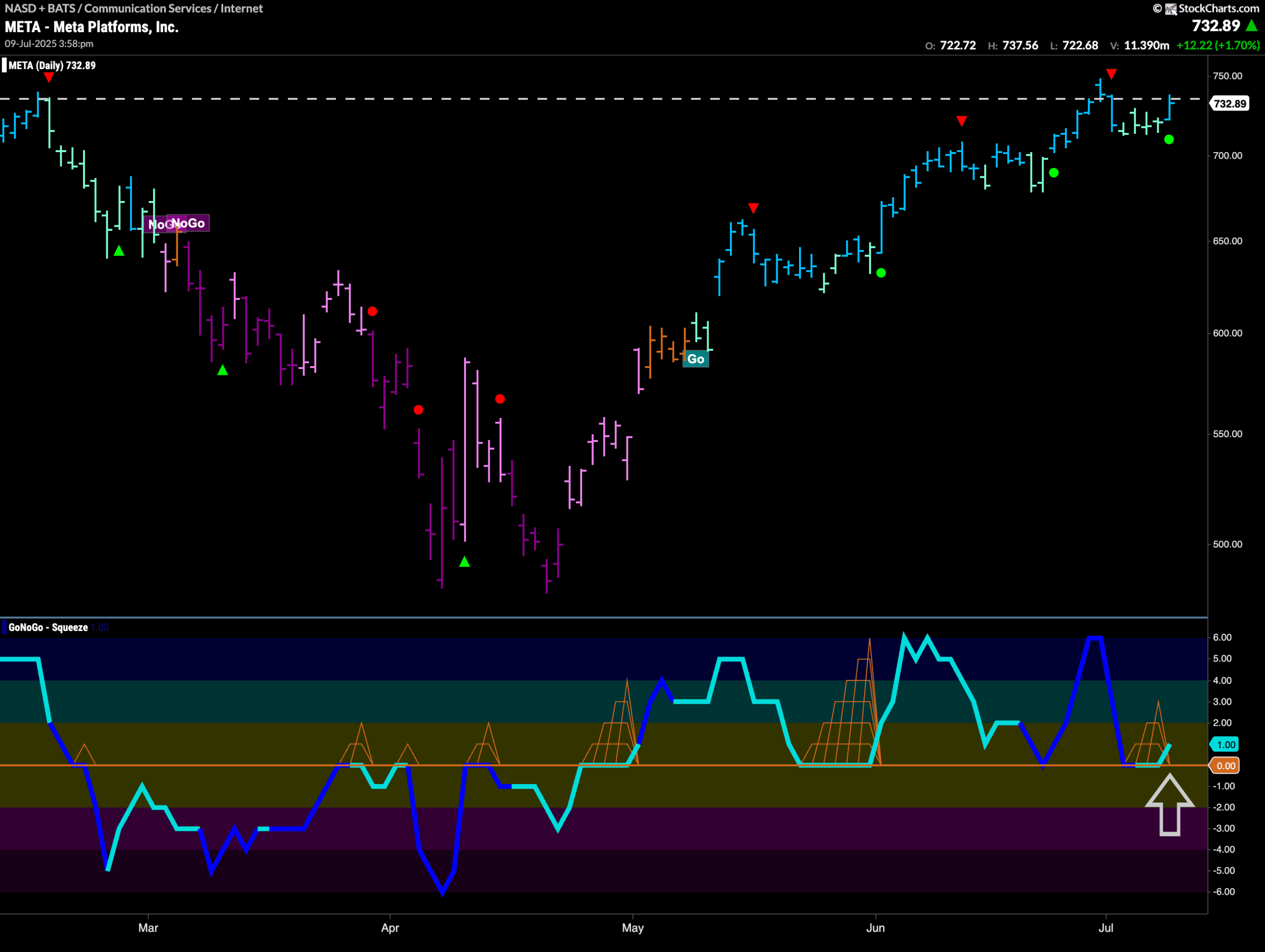Click the StockCharts.com logo icon
The width and height of the screenshot is (1265, 952).
[1171, 8]
